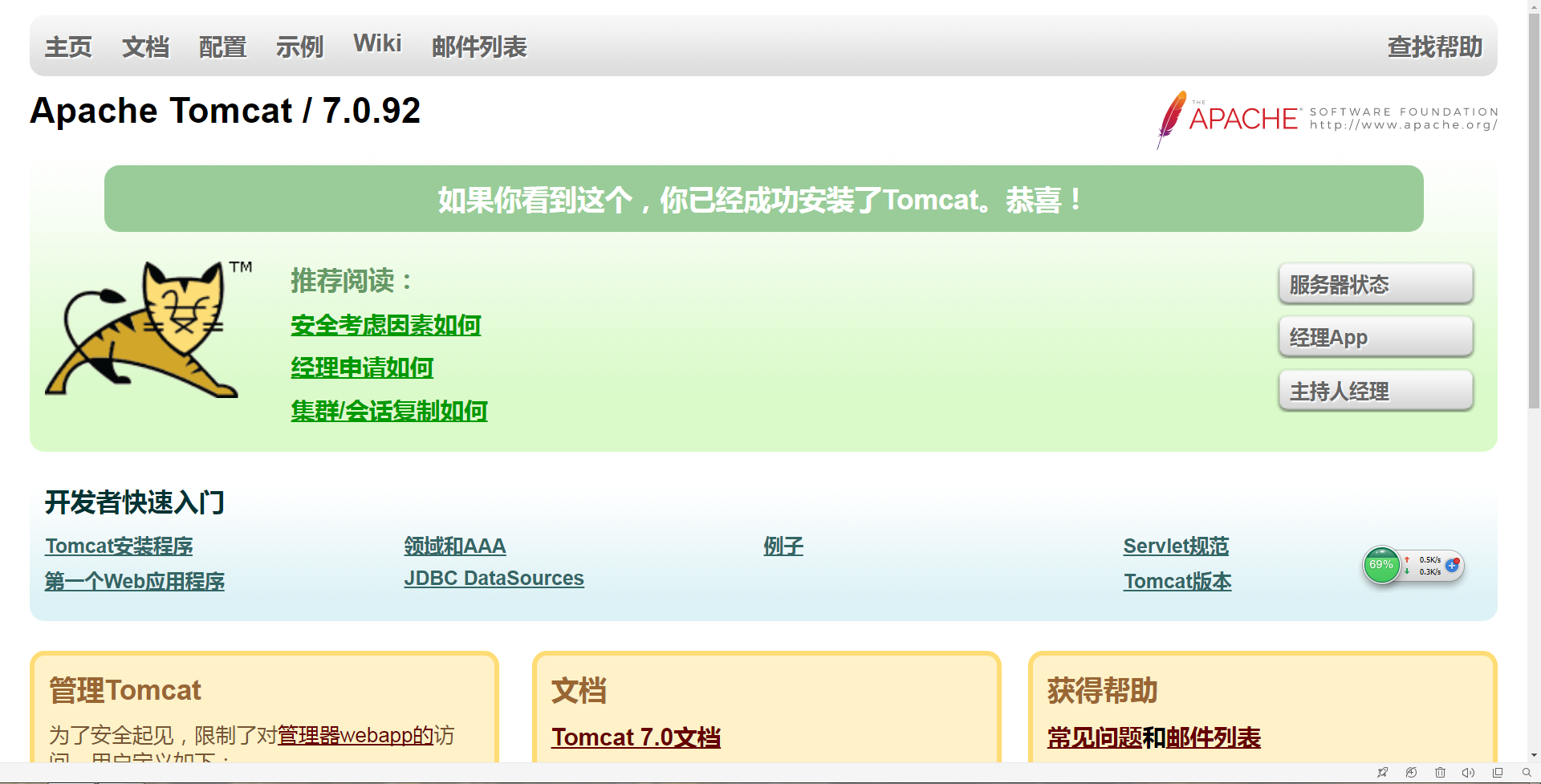This screenshot has width=1541, height=784.
Task: Click the blue plus icon on floating widget
Action: [1452, 565]
